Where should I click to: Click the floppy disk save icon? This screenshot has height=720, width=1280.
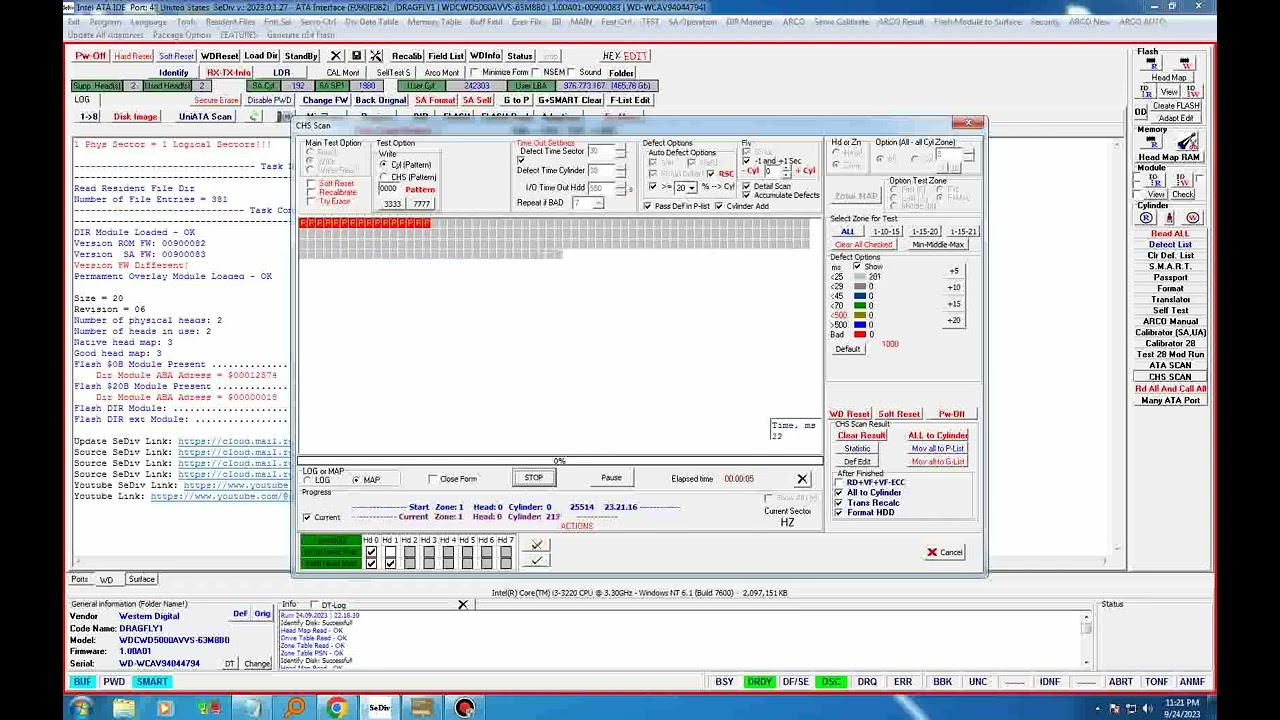356,56
